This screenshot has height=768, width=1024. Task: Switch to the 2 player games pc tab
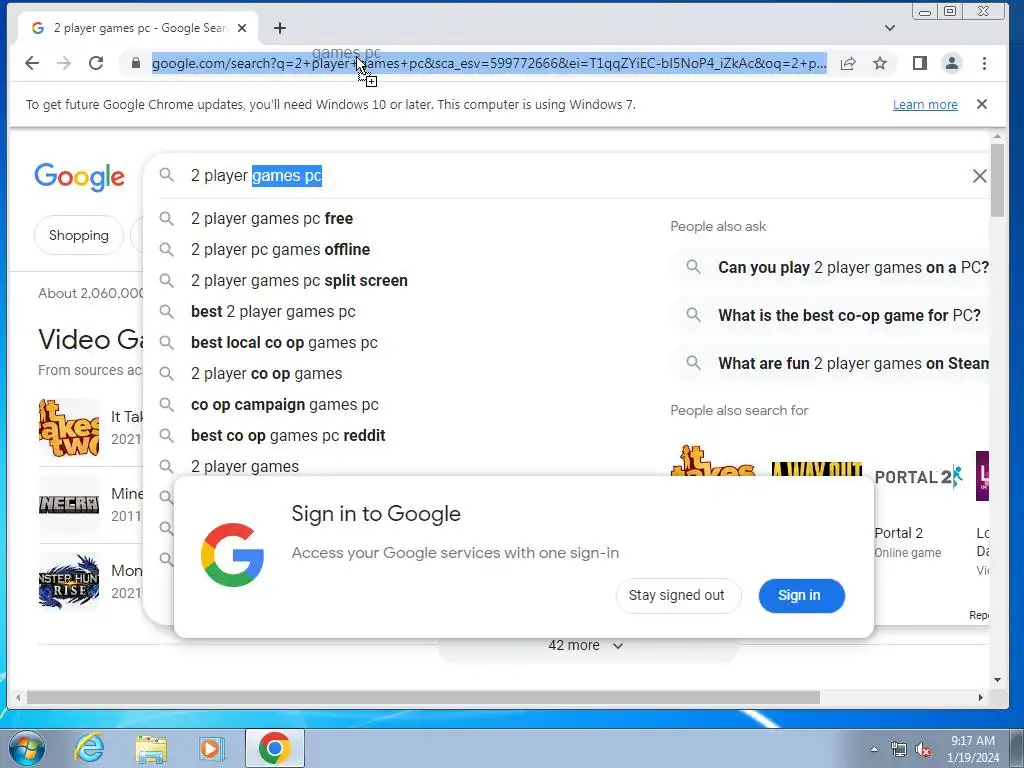[x=140, y=28]
